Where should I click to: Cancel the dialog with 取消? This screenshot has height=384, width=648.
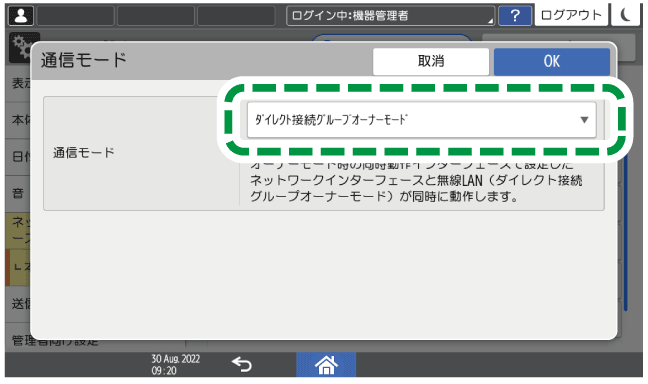[x=431, y=62]
